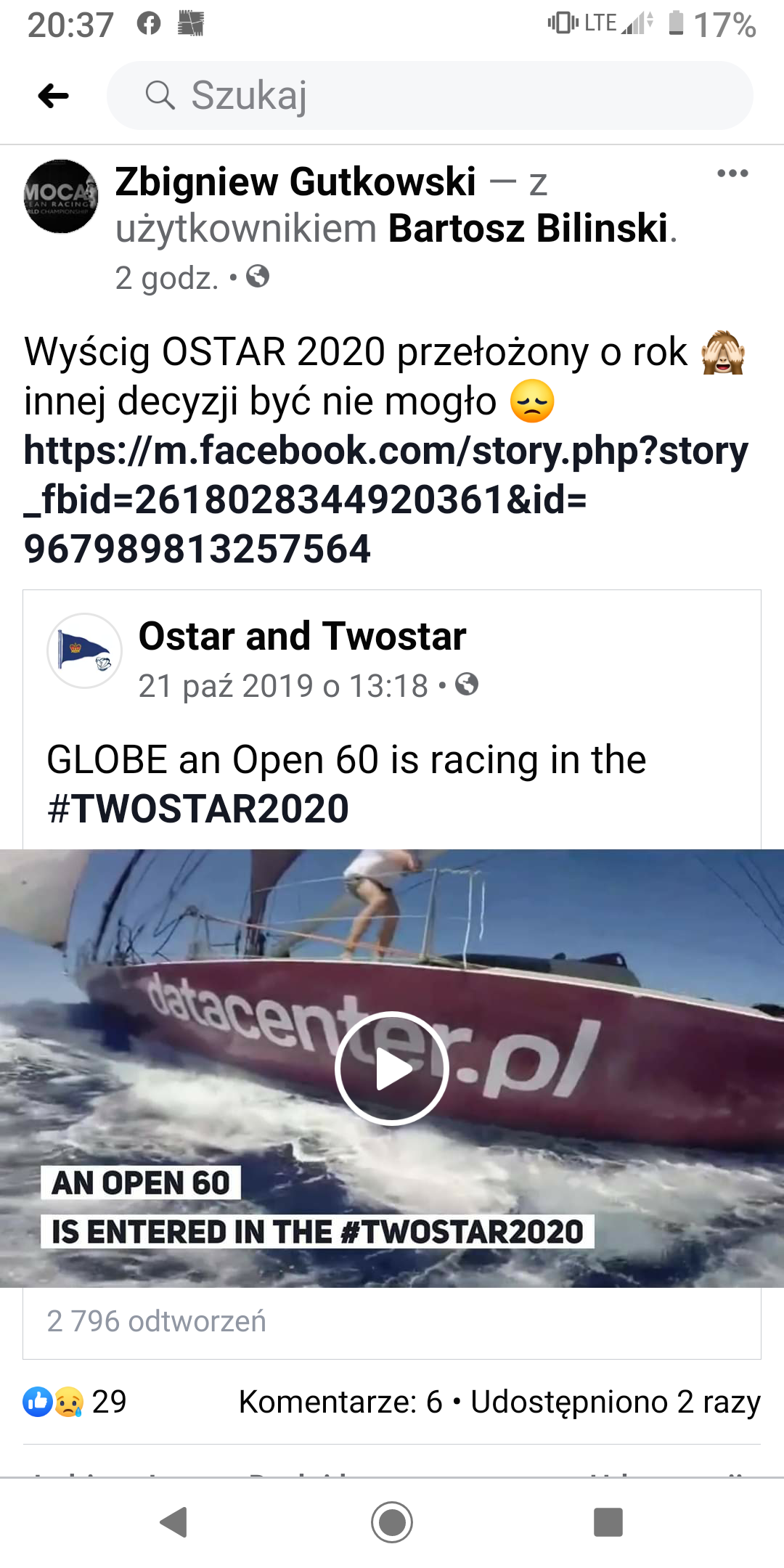Image resolution: width=784 pixels, height=1568 pixels.
Task: Play the datacenter.pl boat video
Action: coord(392,1068)
